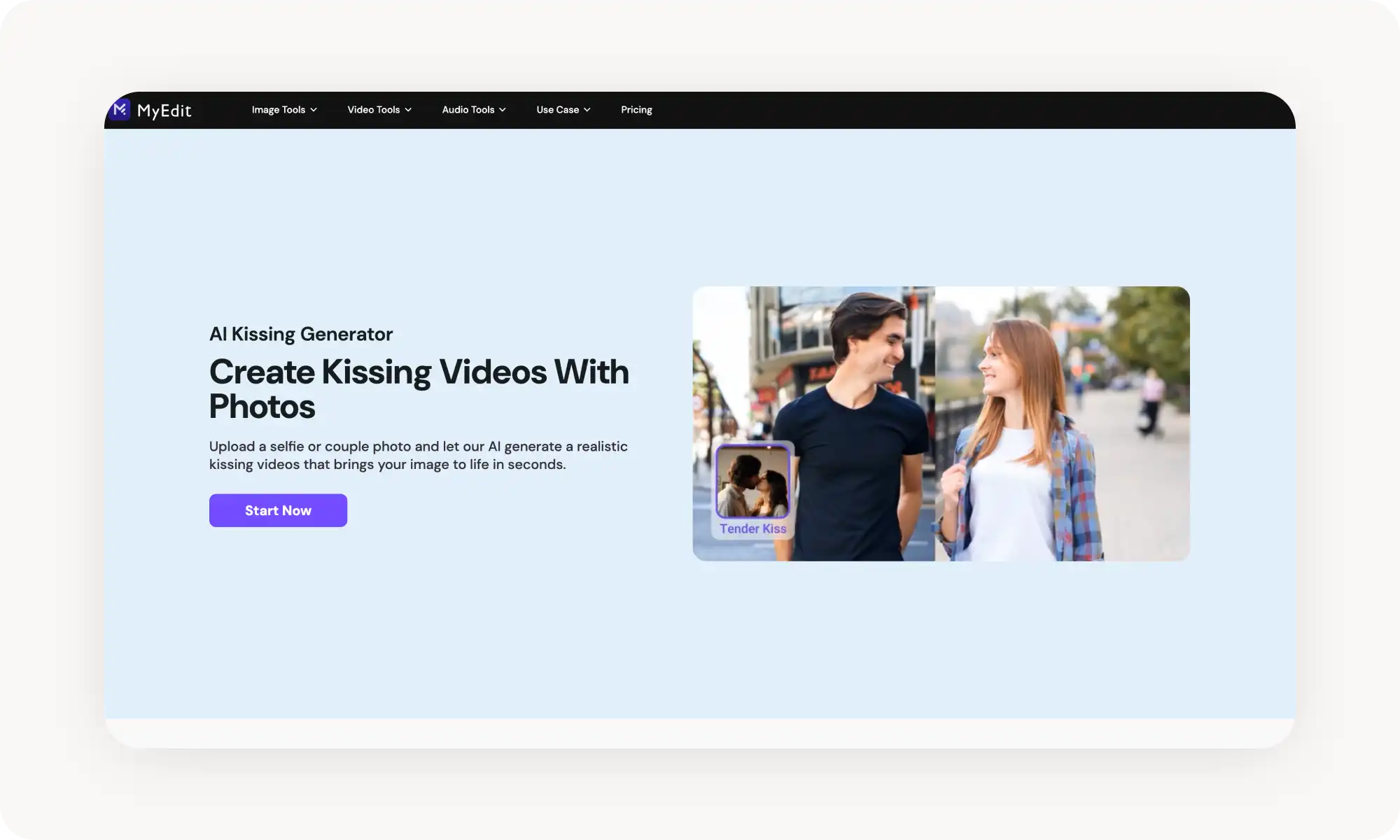Viewport: 1400px width, 840px height.
Task: Click the MyEdit home link
Action: [150, 110]
